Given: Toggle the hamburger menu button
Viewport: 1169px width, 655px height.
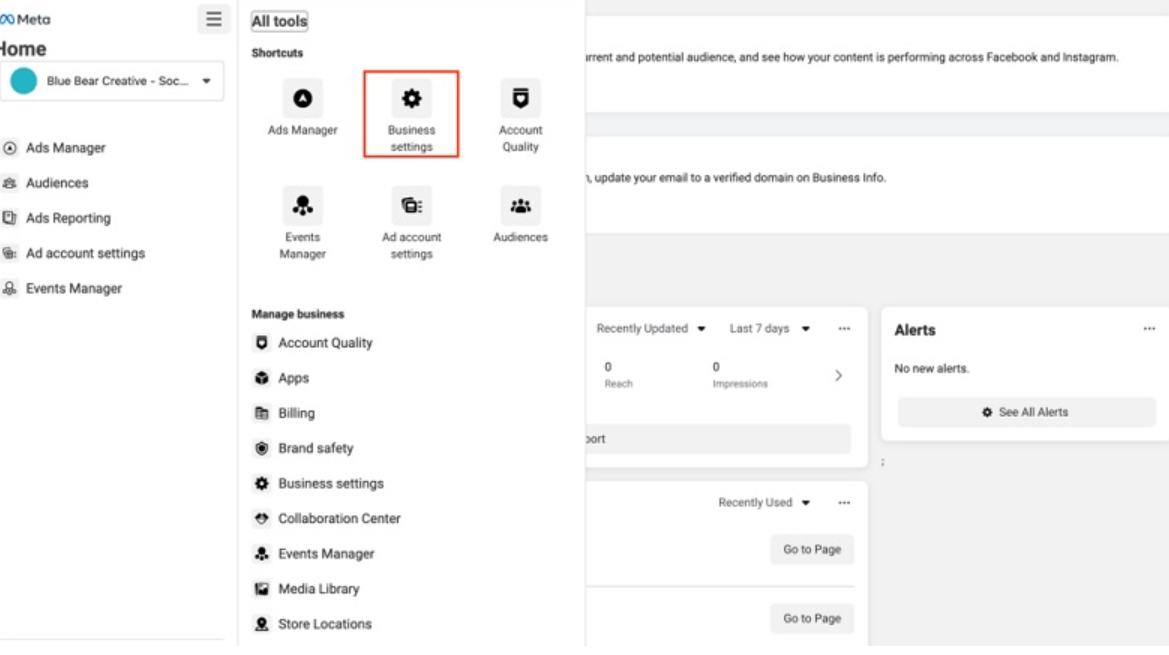Looking at the screenshot, I should click(x=213, y=19).
